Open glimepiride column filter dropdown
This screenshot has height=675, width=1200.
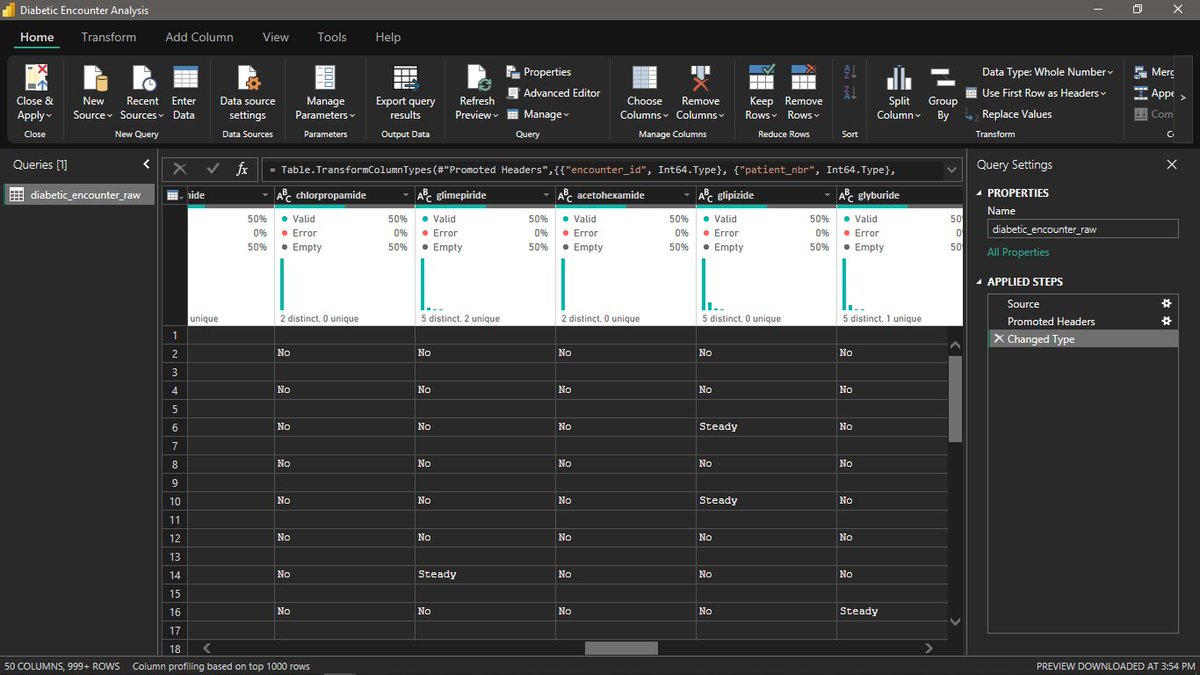pos(545,195)
